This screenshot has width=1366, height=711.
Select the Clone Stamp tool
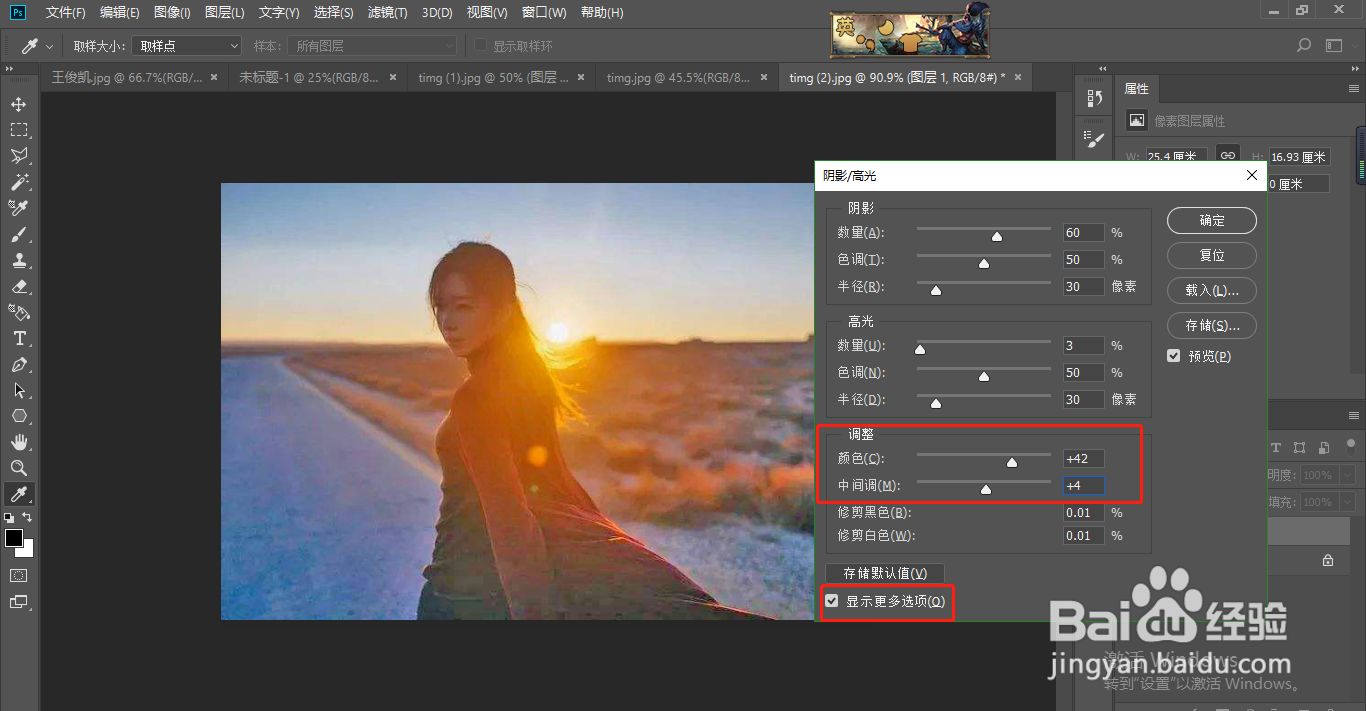click(19, 260)
